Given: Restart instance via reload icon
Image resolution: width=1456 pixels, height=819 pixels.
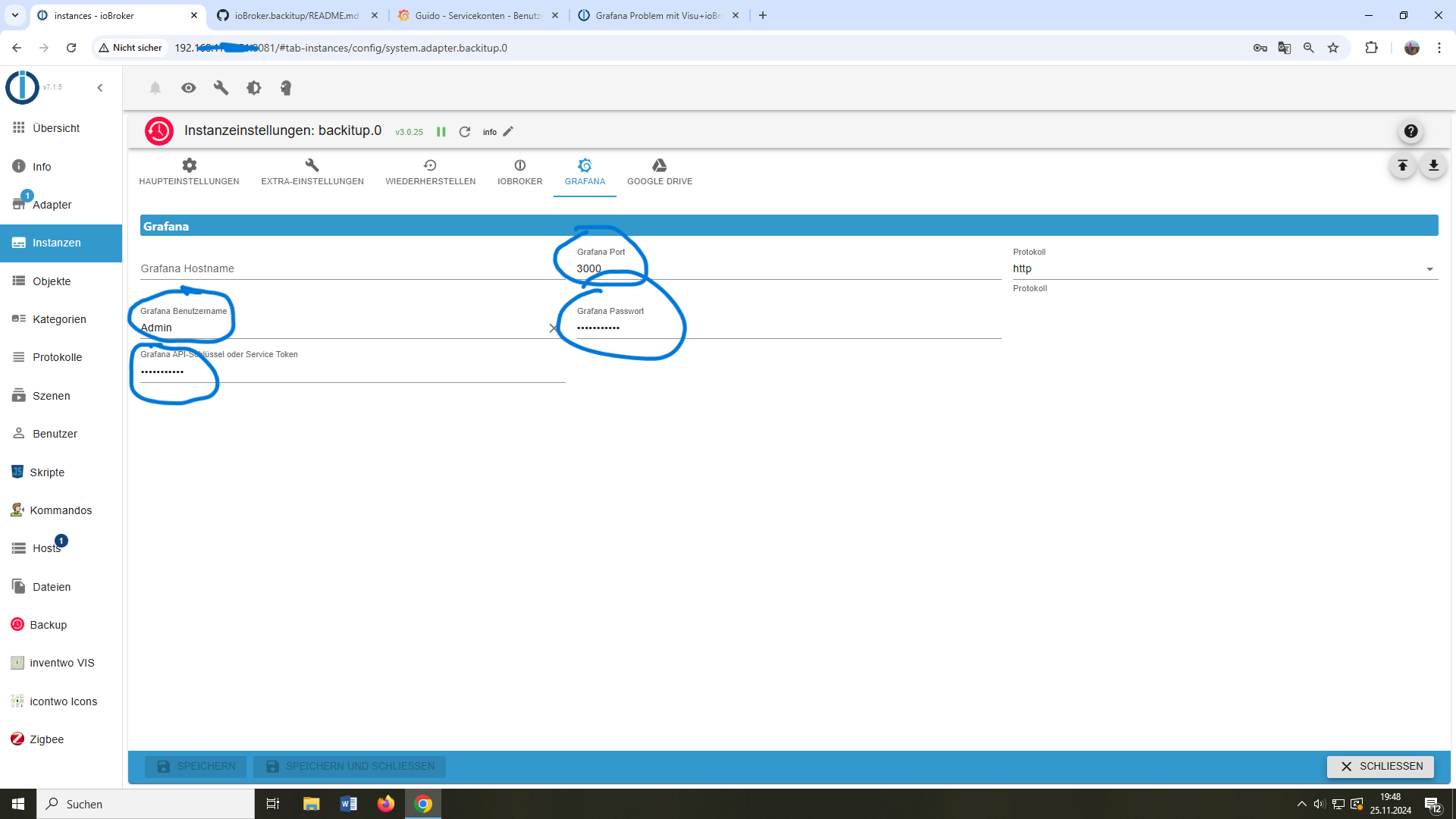Looking at the screenshot, I should point(465,132).
